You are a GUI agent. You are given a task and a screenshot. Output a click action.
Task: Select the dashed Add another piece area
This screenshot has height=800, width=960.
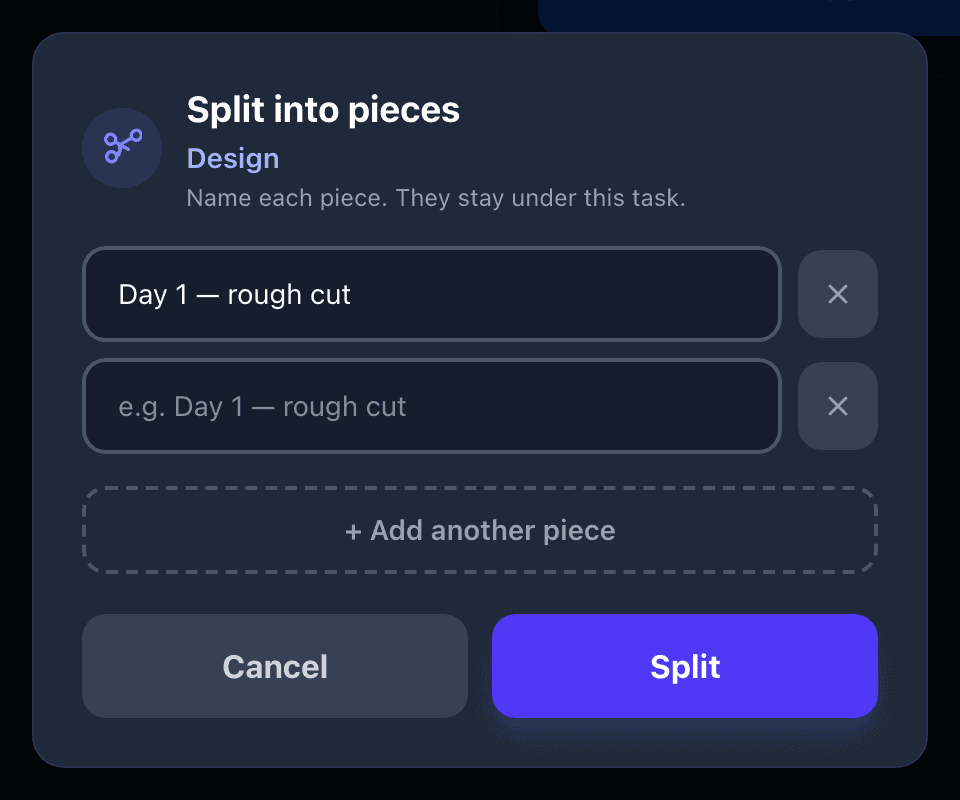click(x=480, y=530)
